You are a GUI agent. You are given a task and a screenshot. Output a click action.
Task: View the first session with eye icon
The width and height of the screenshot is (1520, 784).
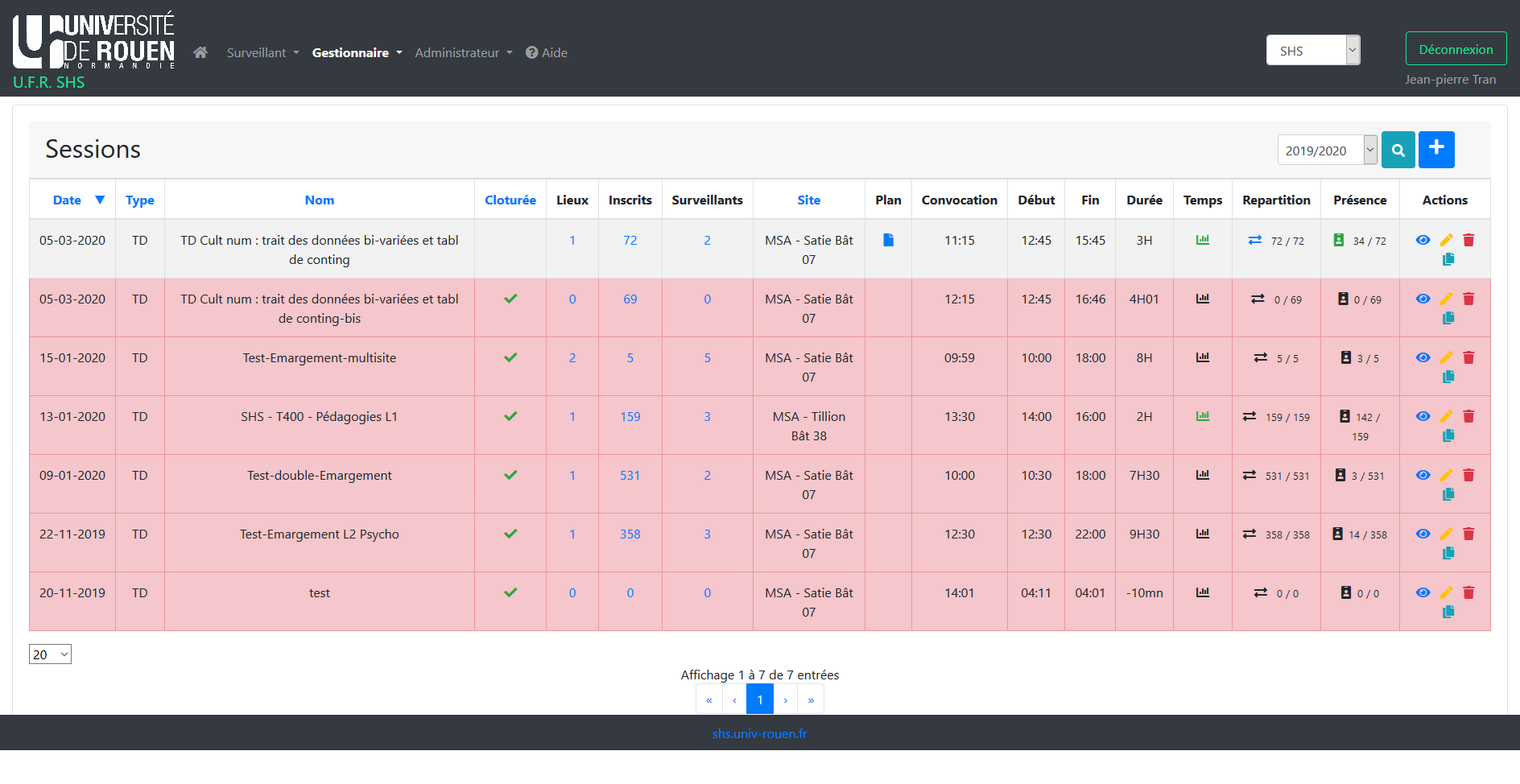coord(1423,240)
